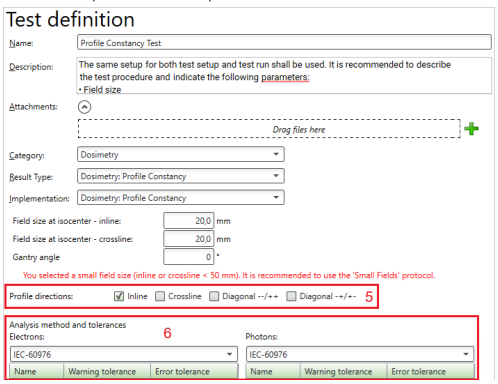Screen dimensions: 498x384
Task: Collapse the Attachments section chevron
Action: (85, 107)
